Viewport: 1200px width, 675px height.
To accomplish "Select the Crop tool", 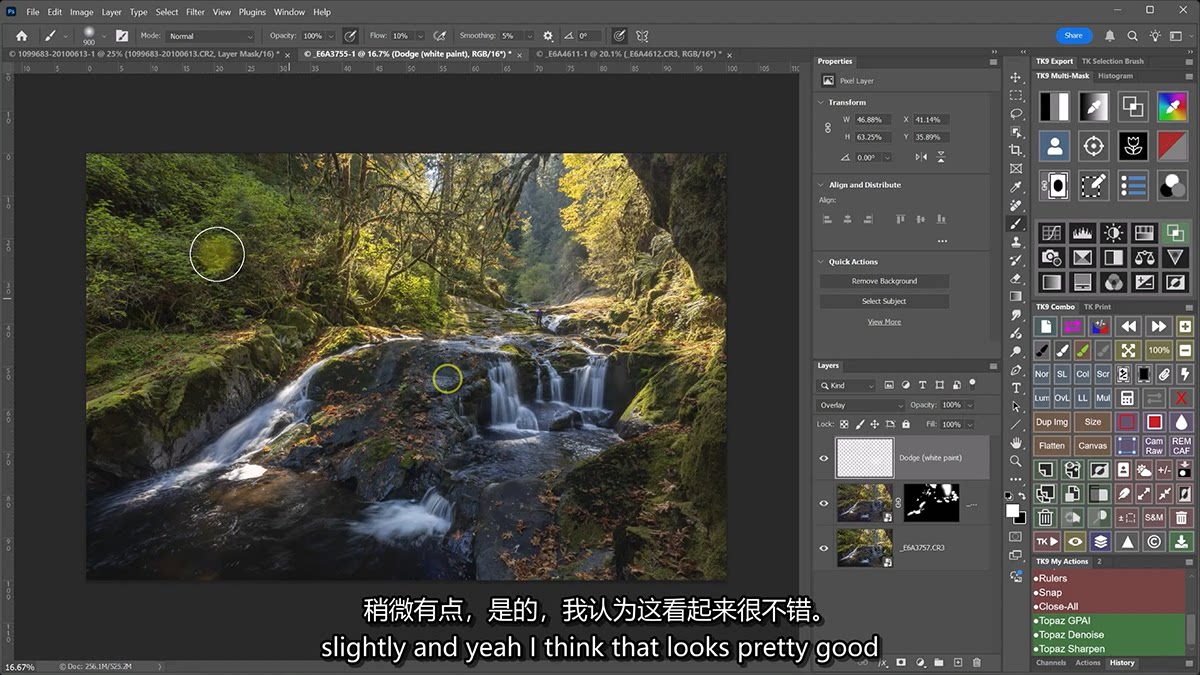I will (x=1016, y=150).
